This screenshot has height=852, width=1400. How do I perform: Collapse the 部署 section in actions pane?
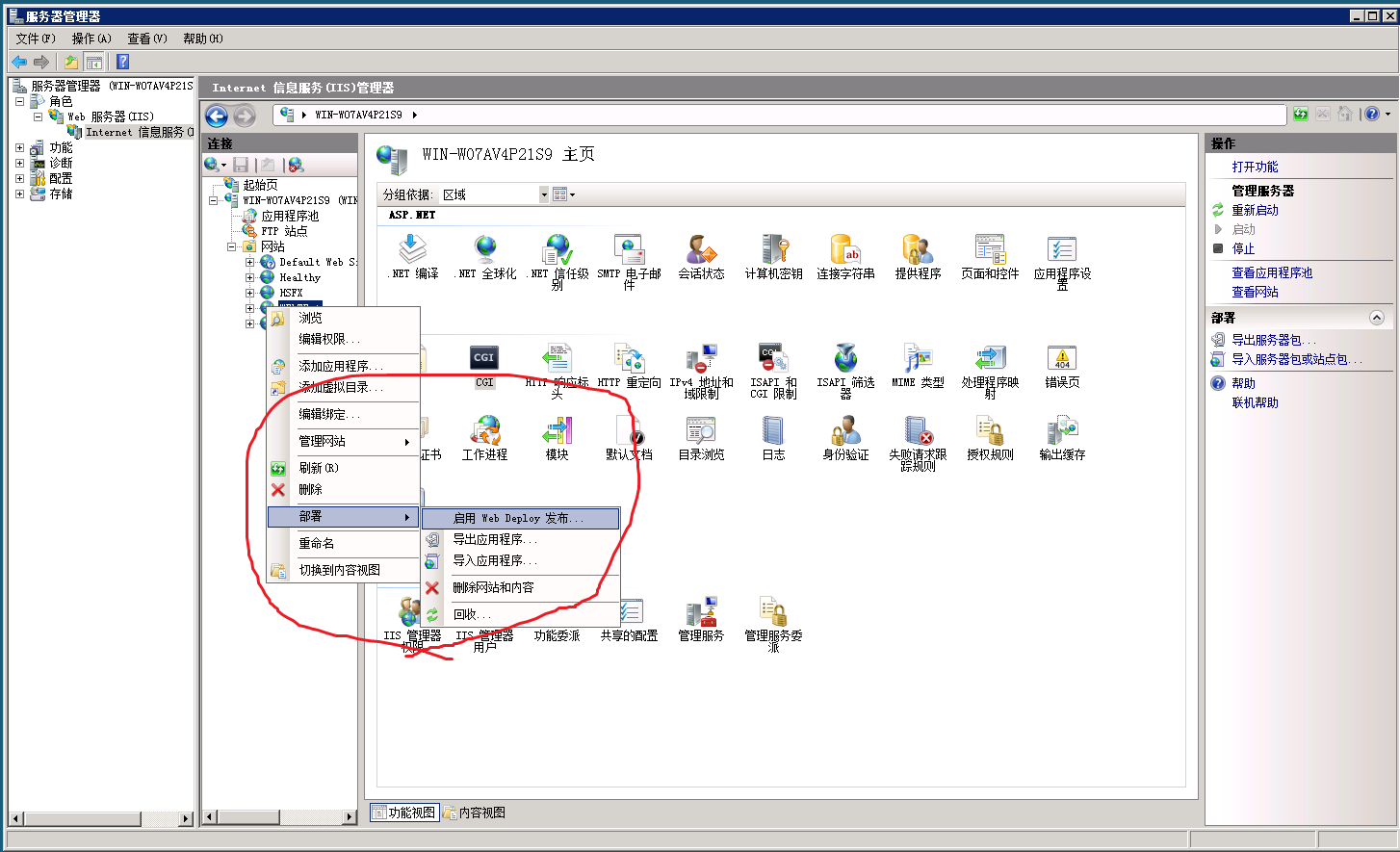pyautogui.click(x=1377, y=318)
